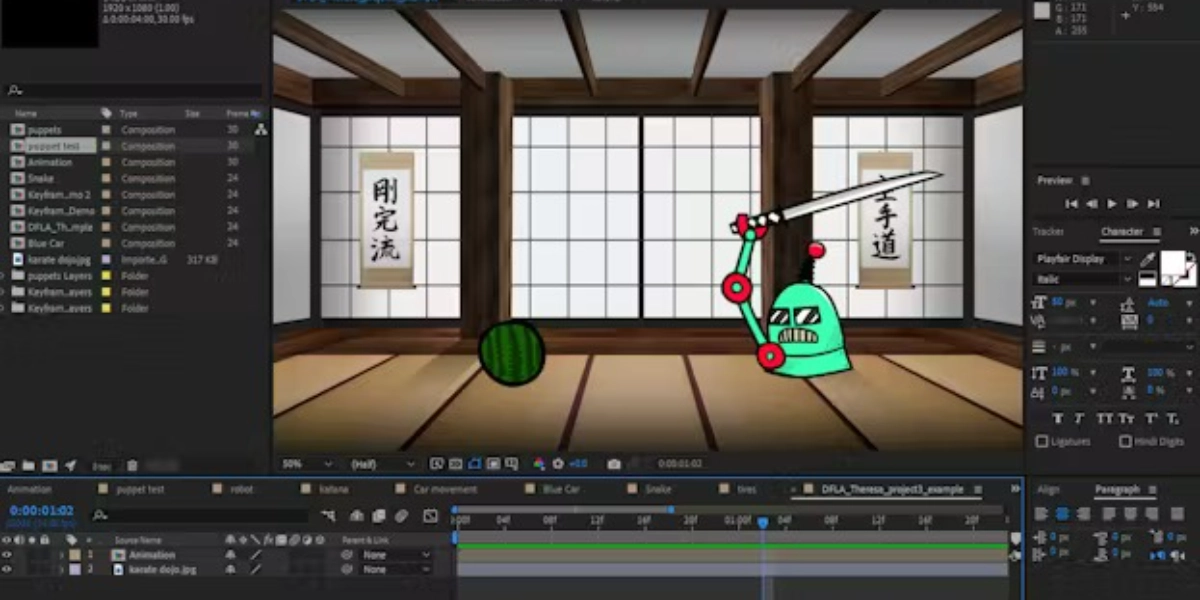Apply center text alignment in Paragraph panel
This screenshot has width=1200, height=600.
[1062, 514]
